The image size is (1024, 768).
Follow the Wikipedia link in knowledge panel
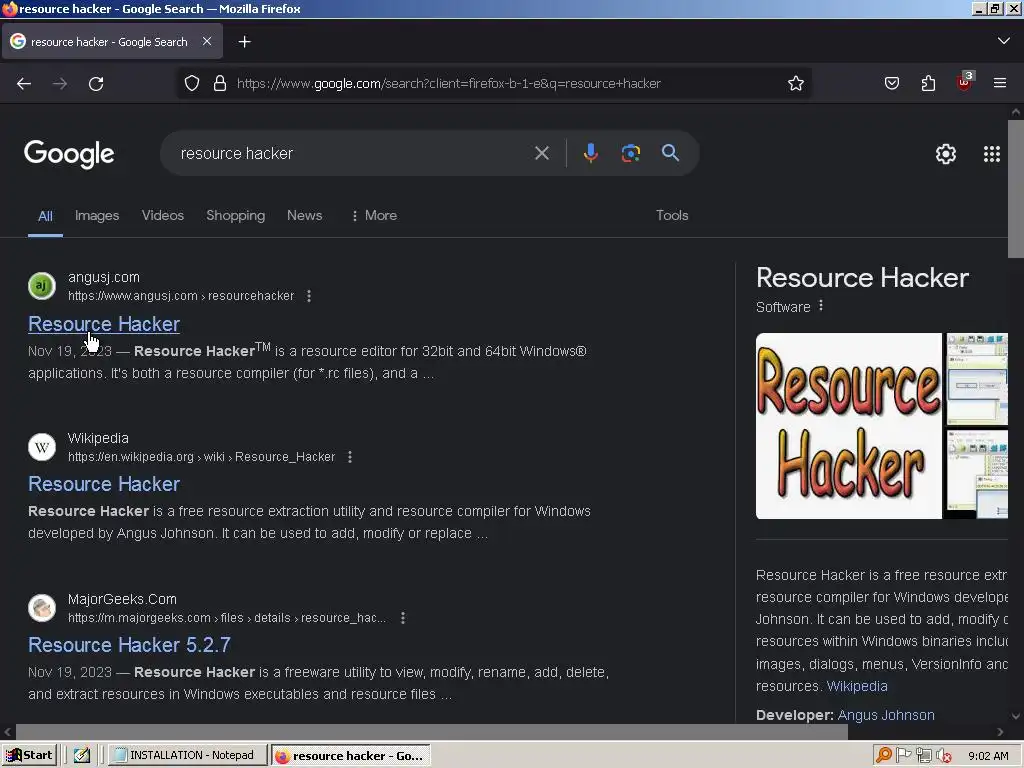click(857, 686)
